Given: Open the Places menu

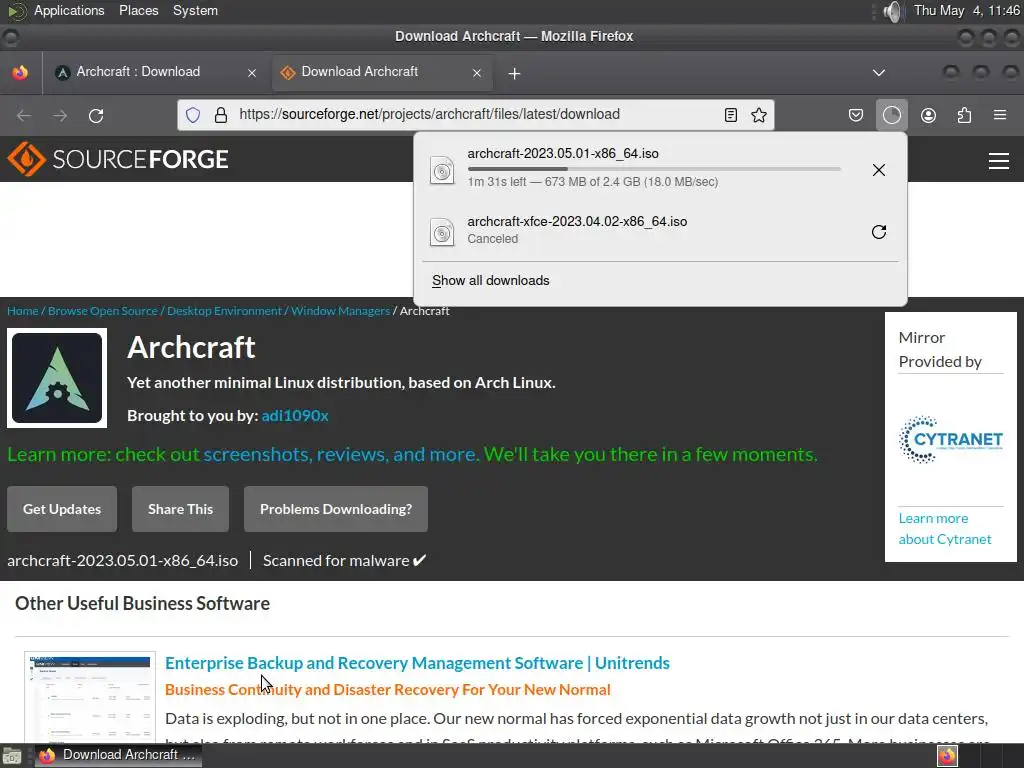Looking at the screenshot, I should [138, 11].
